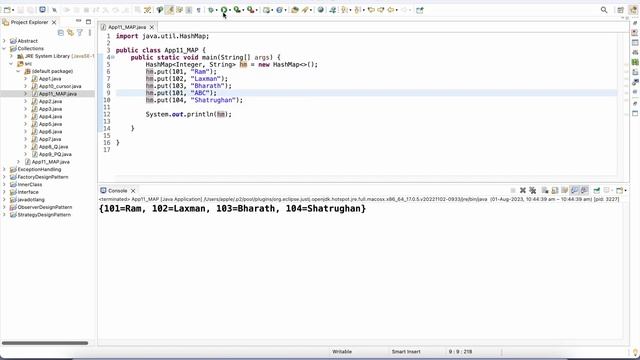Click the New file wizard icon
640x360 pixels.
click(7, 10)
